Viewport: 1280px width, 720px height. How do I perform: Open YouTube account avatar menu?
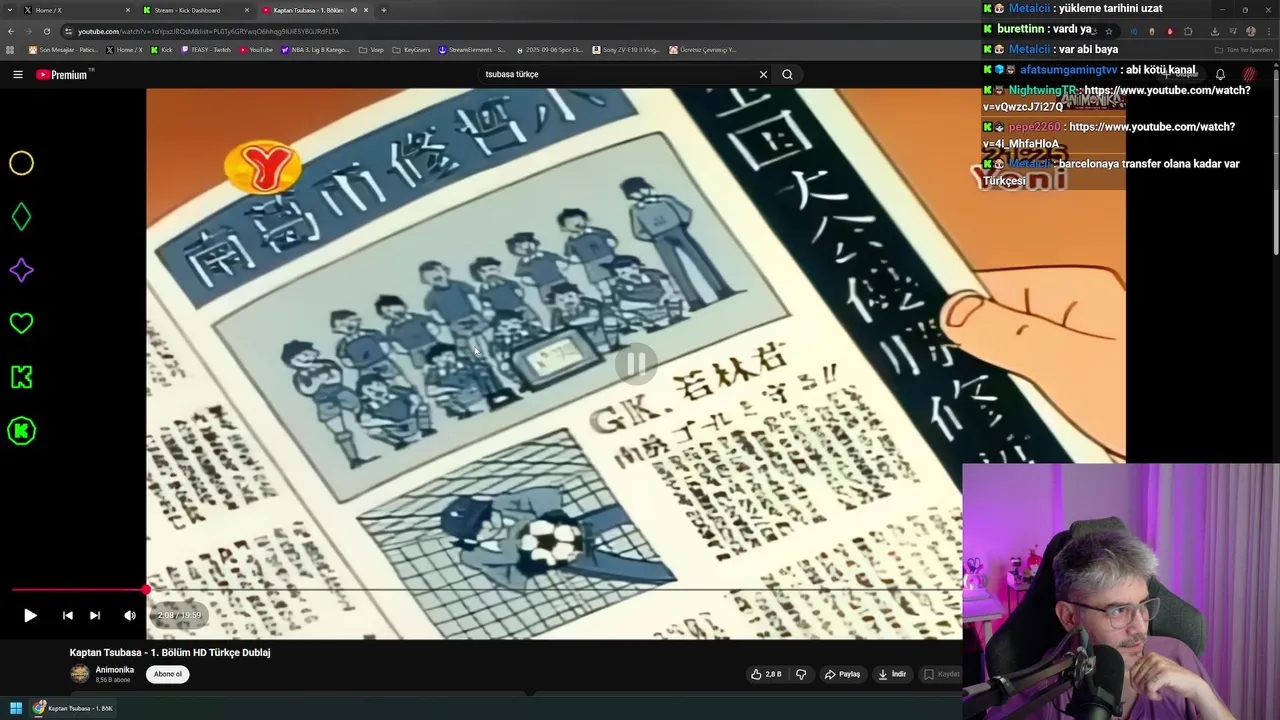[1249, 74]
